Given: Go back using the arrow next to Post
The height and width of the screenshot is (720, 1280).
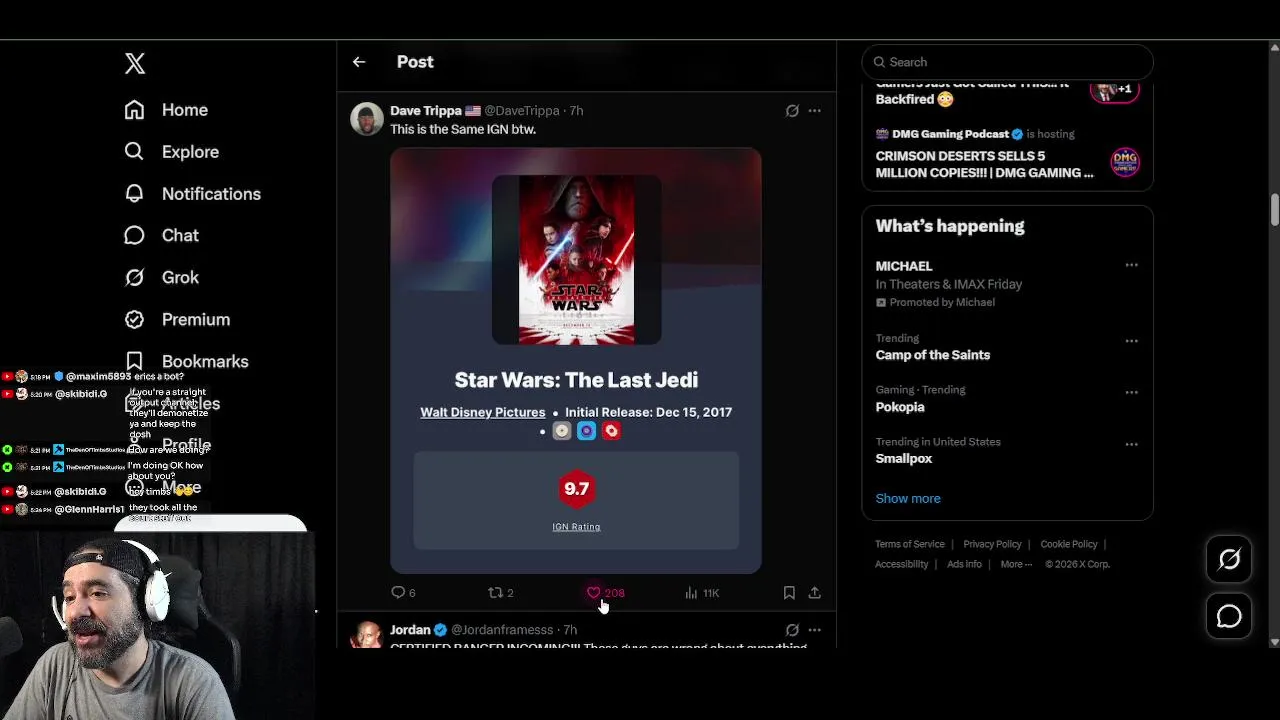Looking at the screenshot, I should point(359,62).
